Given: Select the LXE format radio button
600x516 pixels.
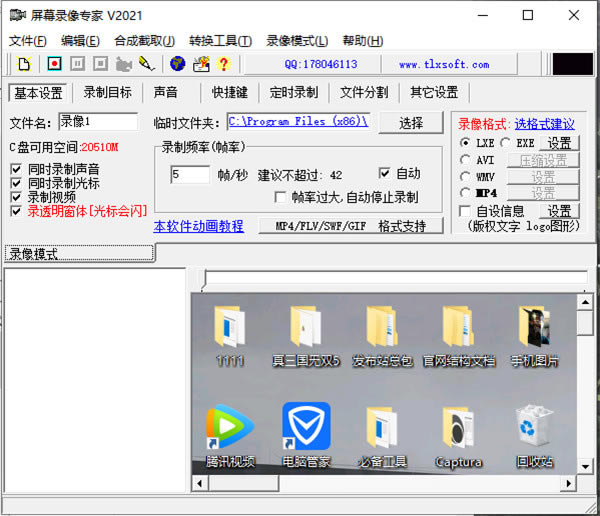Looking at the screenshot, I should pos(465,142).
